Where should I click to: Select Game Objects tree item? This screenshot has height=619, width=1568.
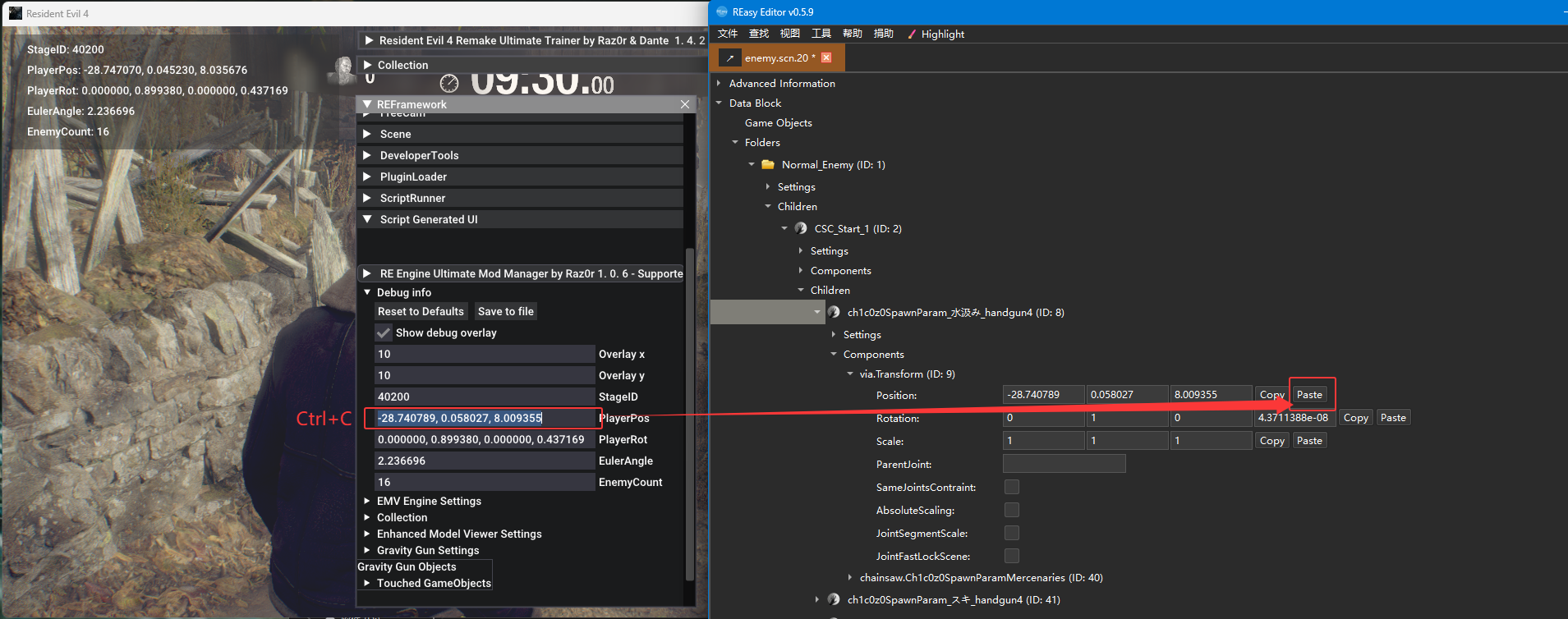pyautogui.click(x=779, y=122)
